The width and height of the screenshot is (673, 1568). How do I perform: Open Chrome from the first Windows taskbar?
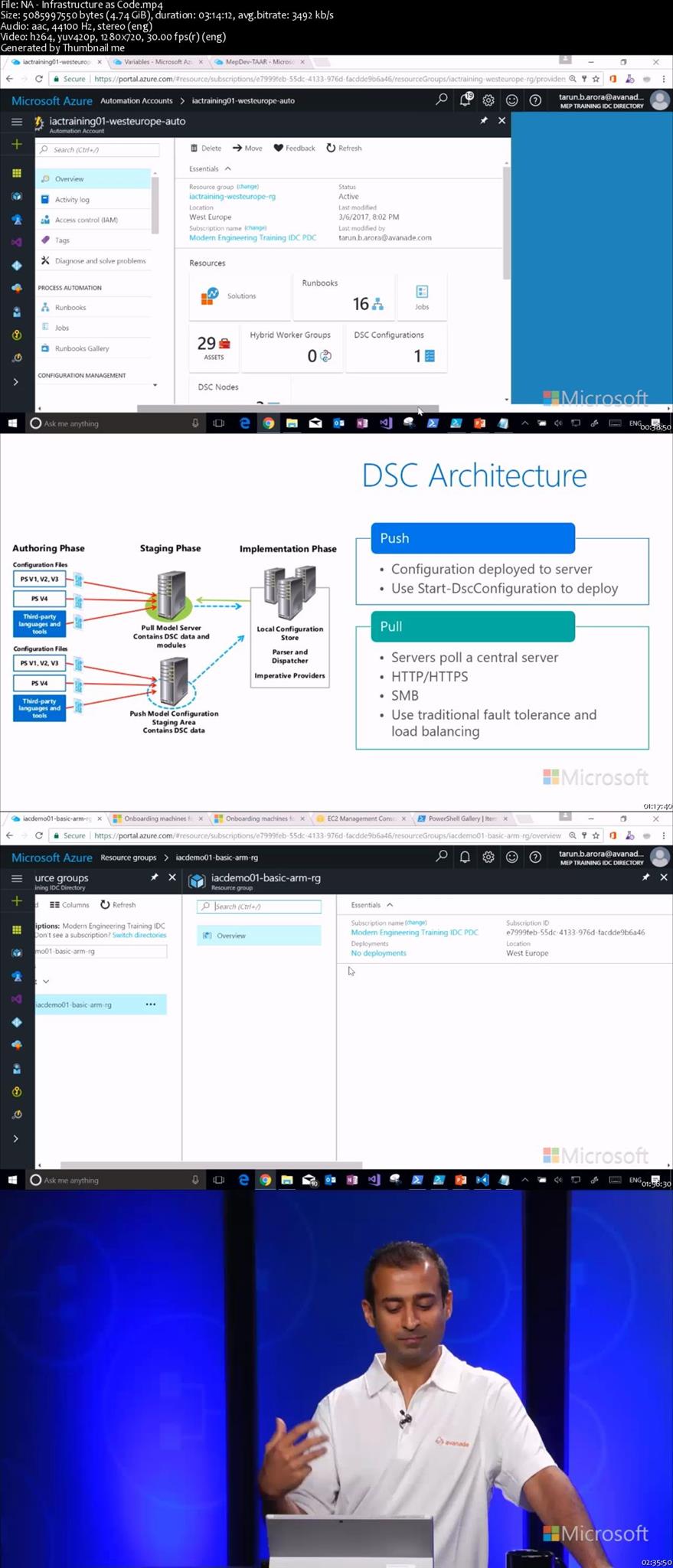click(x=268, y=423)
